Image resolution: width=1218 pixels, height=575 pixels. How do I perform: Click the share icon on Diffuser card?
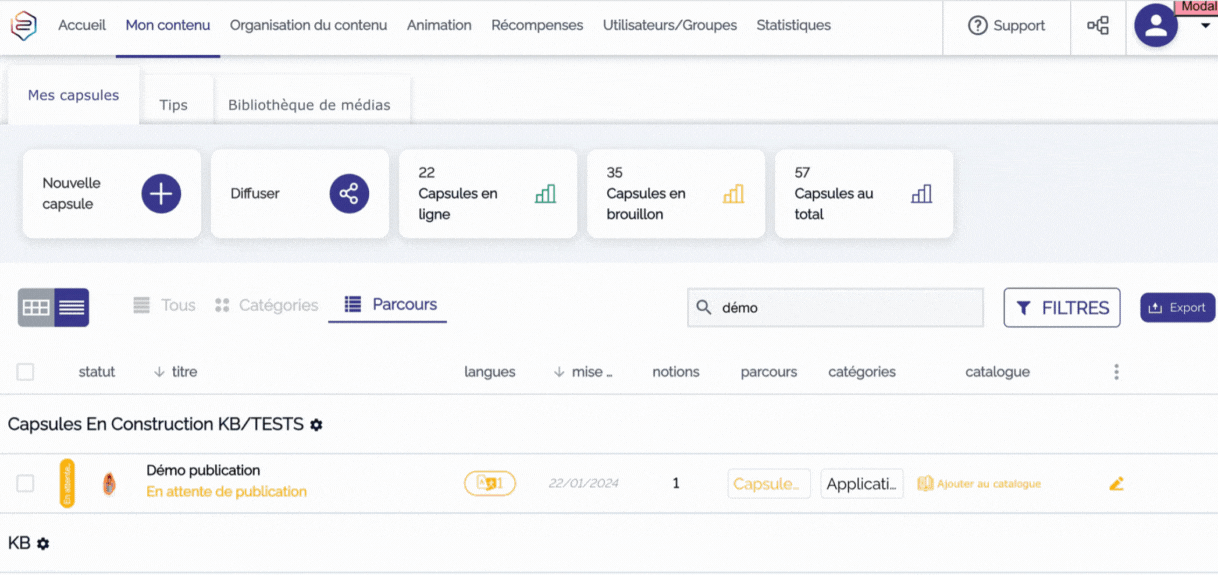[x=349, y=193]
